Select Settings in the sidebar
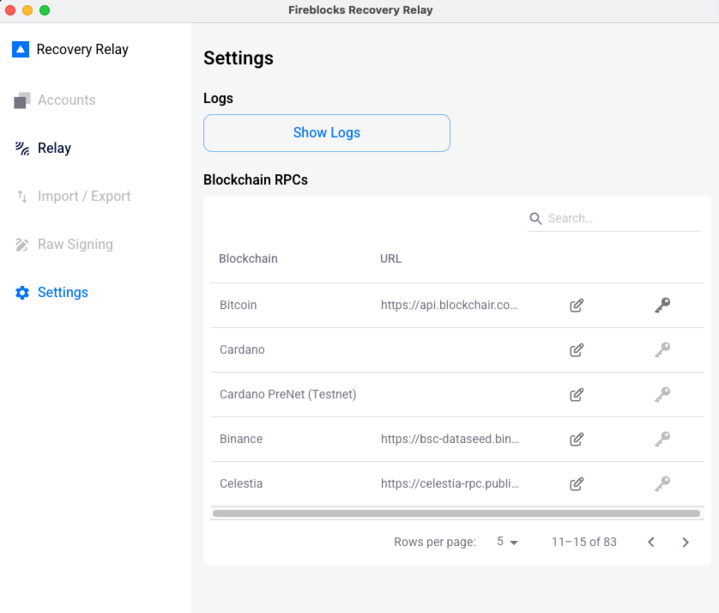This screenshot has height=613, width=719. coord(63,293)
